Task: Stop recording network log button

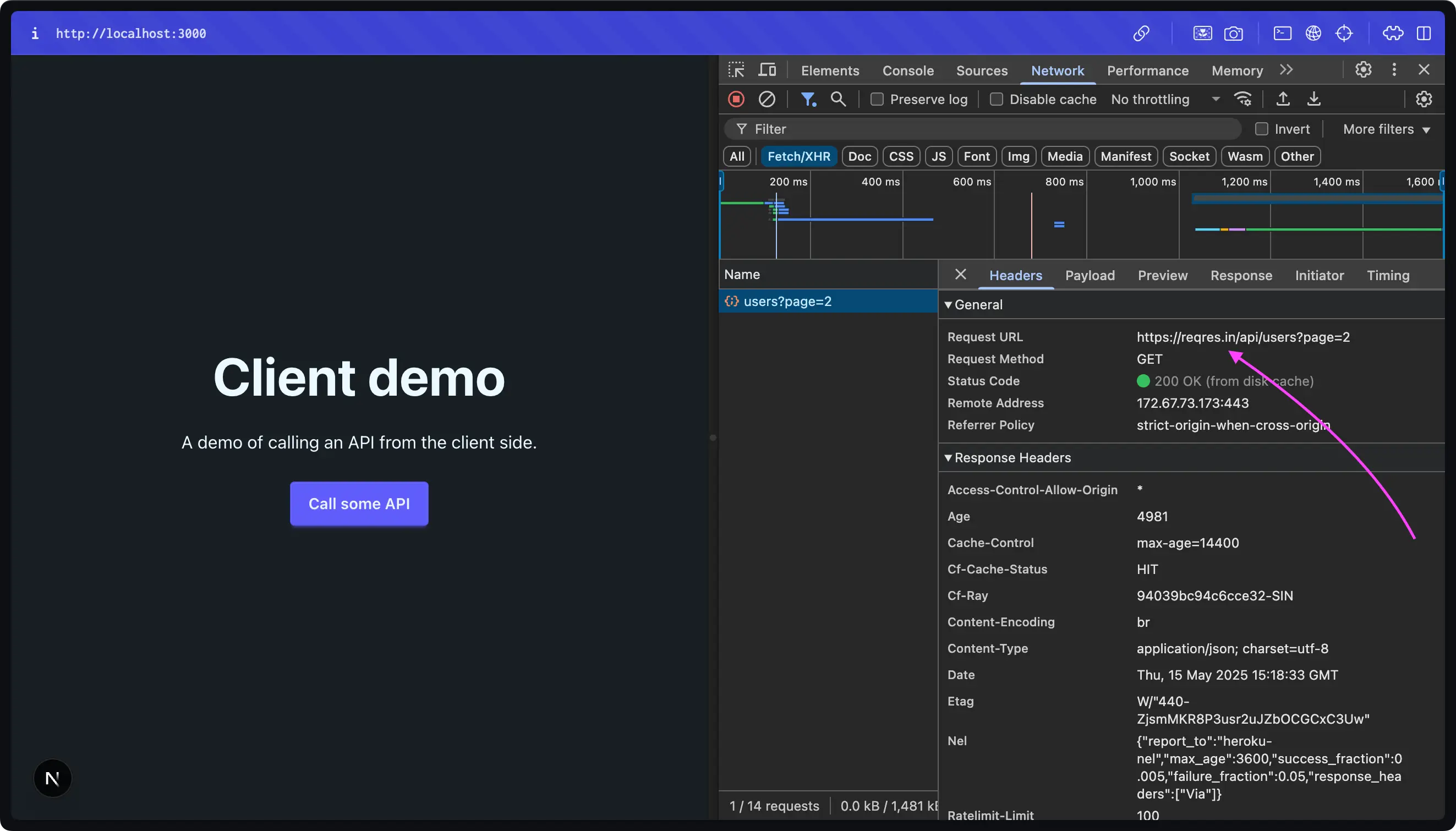Action: 736,99
